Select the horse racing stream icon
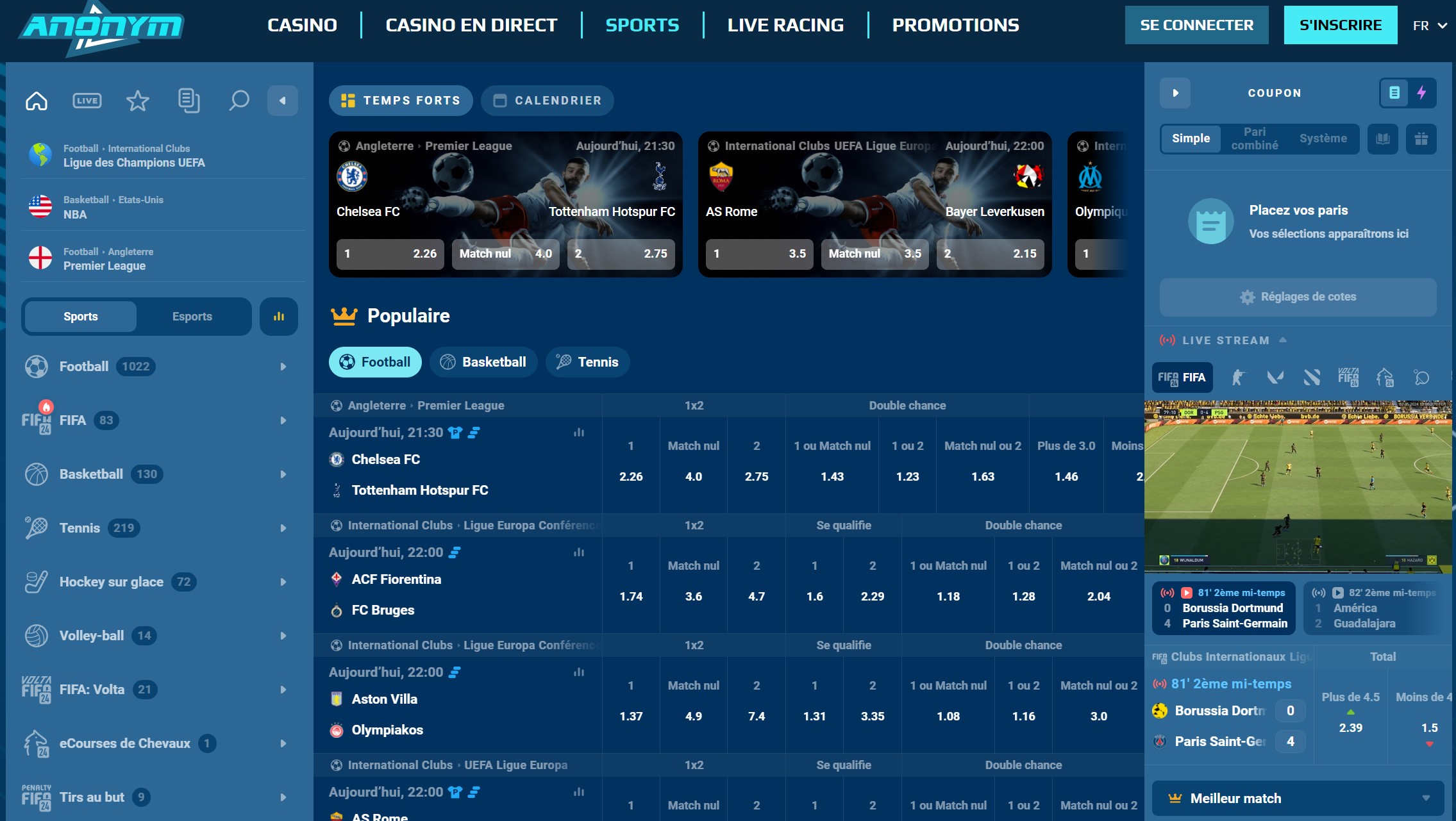 [1385, 377]
